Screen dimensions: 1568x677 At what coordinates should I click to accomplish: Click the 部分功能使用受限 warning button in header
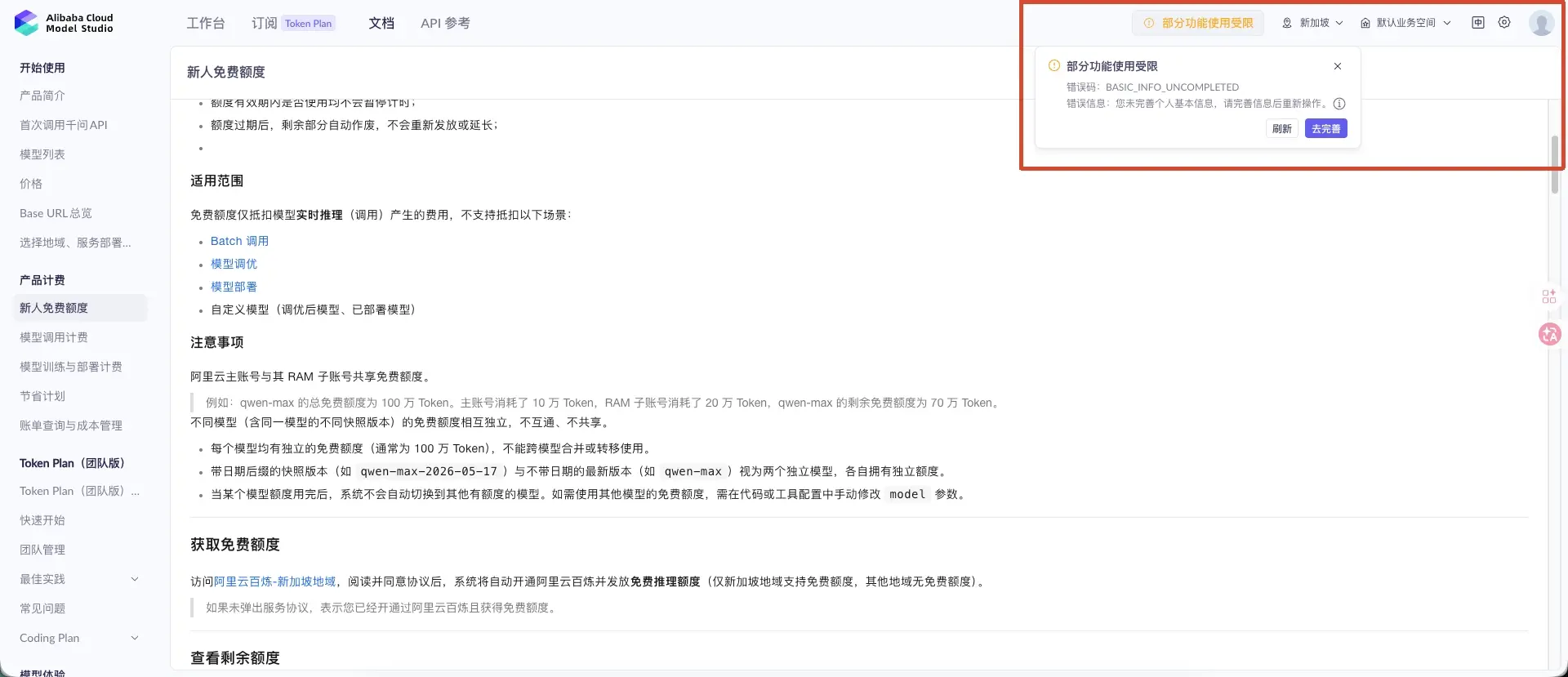1198,23
